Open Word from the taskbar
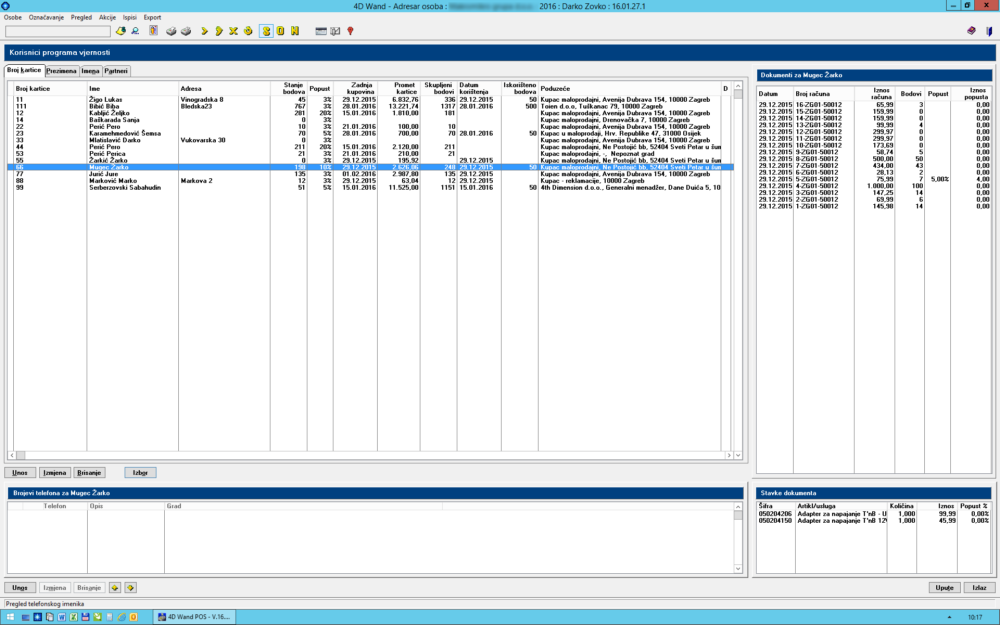Viewport: 1000px width, 625px height. (x=62, y=617)
